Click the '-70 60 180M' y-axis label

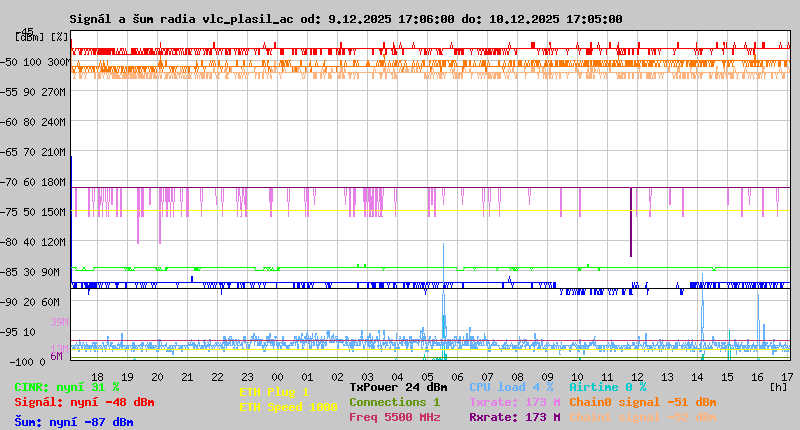click(34, 182)
